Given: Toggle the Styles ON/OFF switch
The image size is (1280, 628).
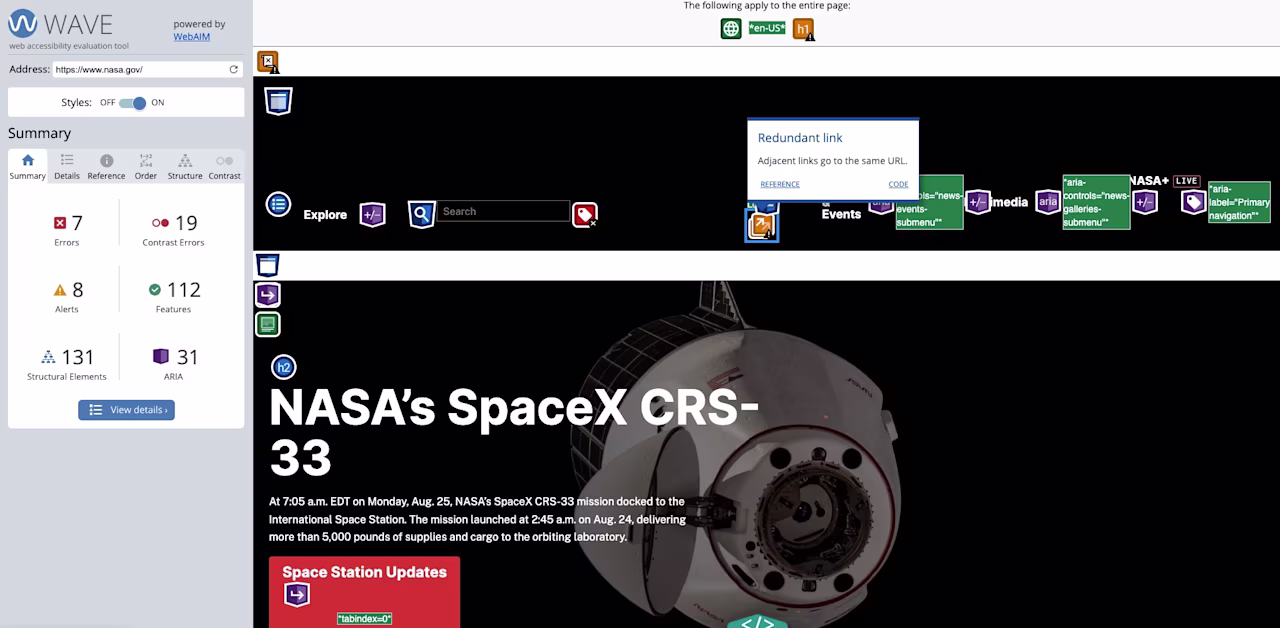Looking at the screenshot, I should [x=133, y=103].
